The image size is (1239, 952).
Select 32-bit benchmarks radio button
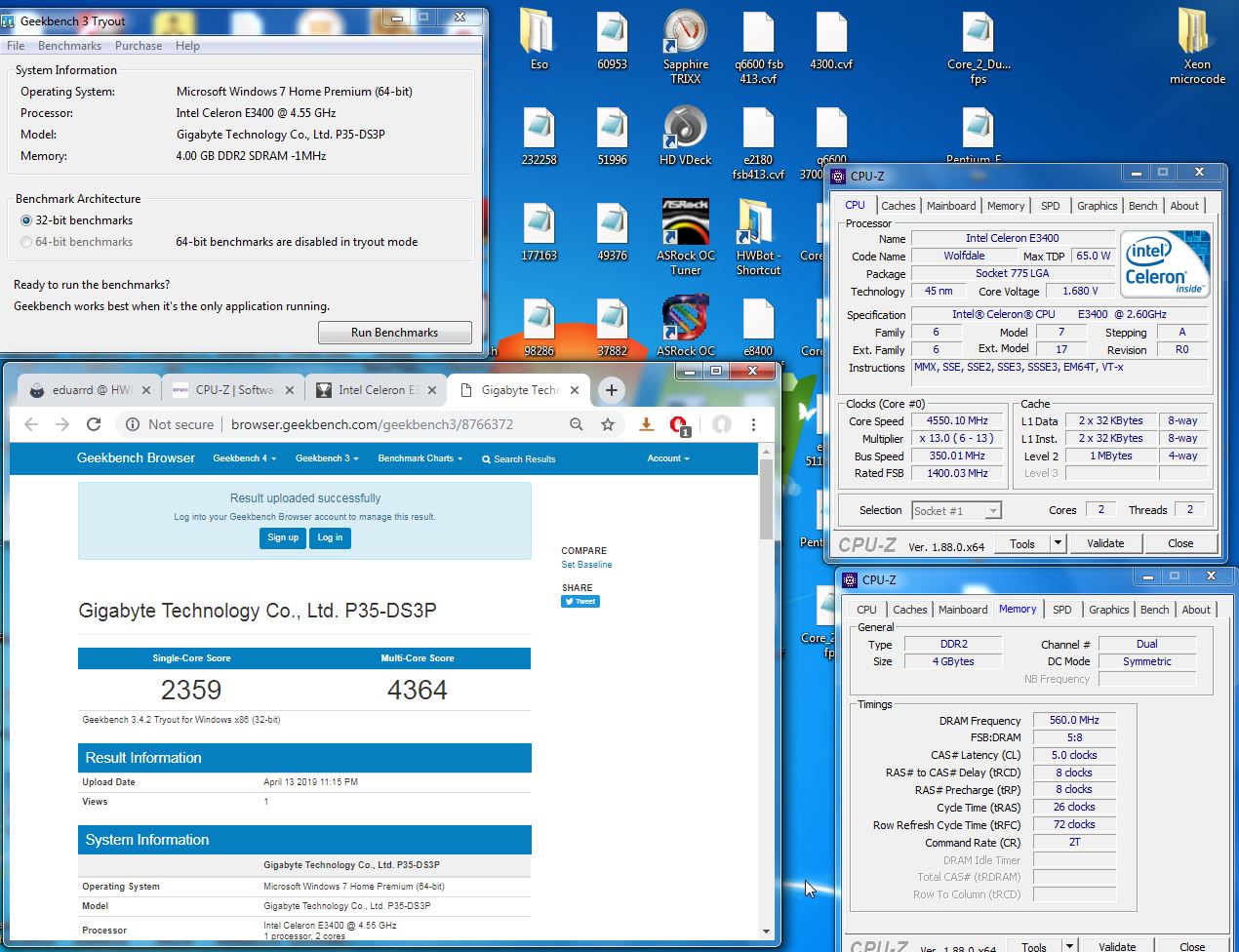[x=26, y=220]
